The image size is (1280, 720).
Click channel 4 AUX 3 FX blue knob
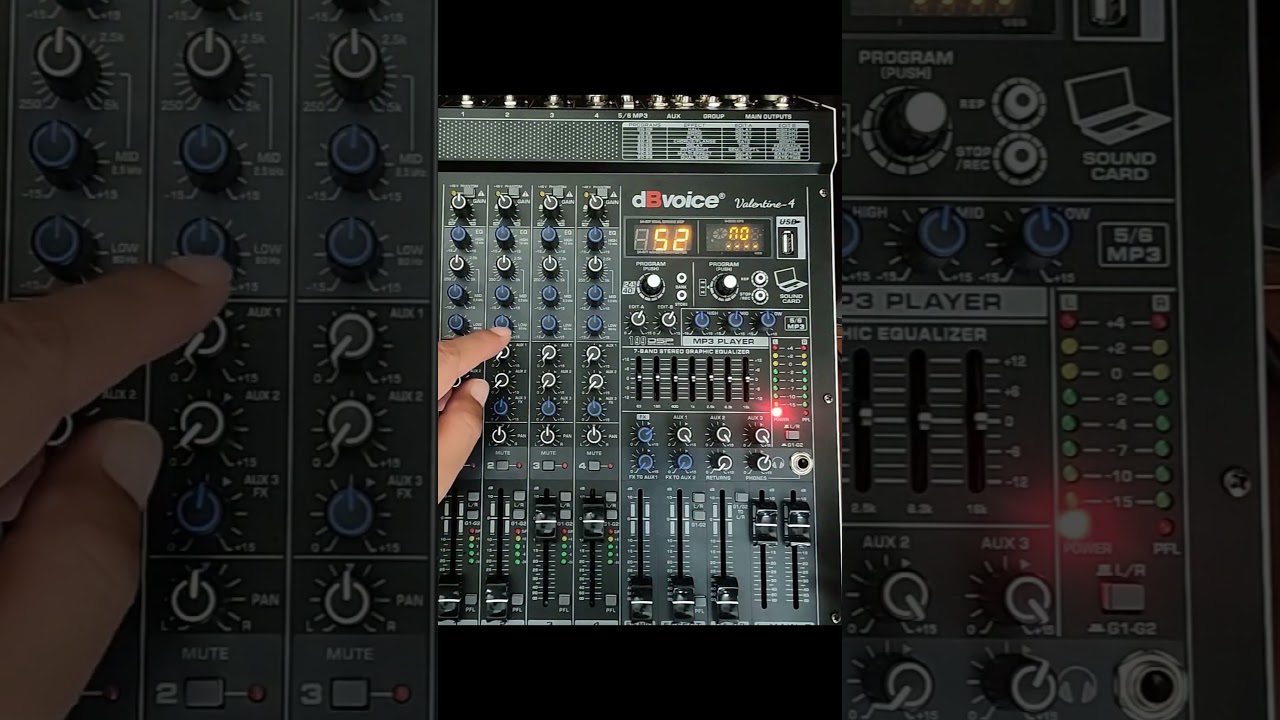point(594,408)
